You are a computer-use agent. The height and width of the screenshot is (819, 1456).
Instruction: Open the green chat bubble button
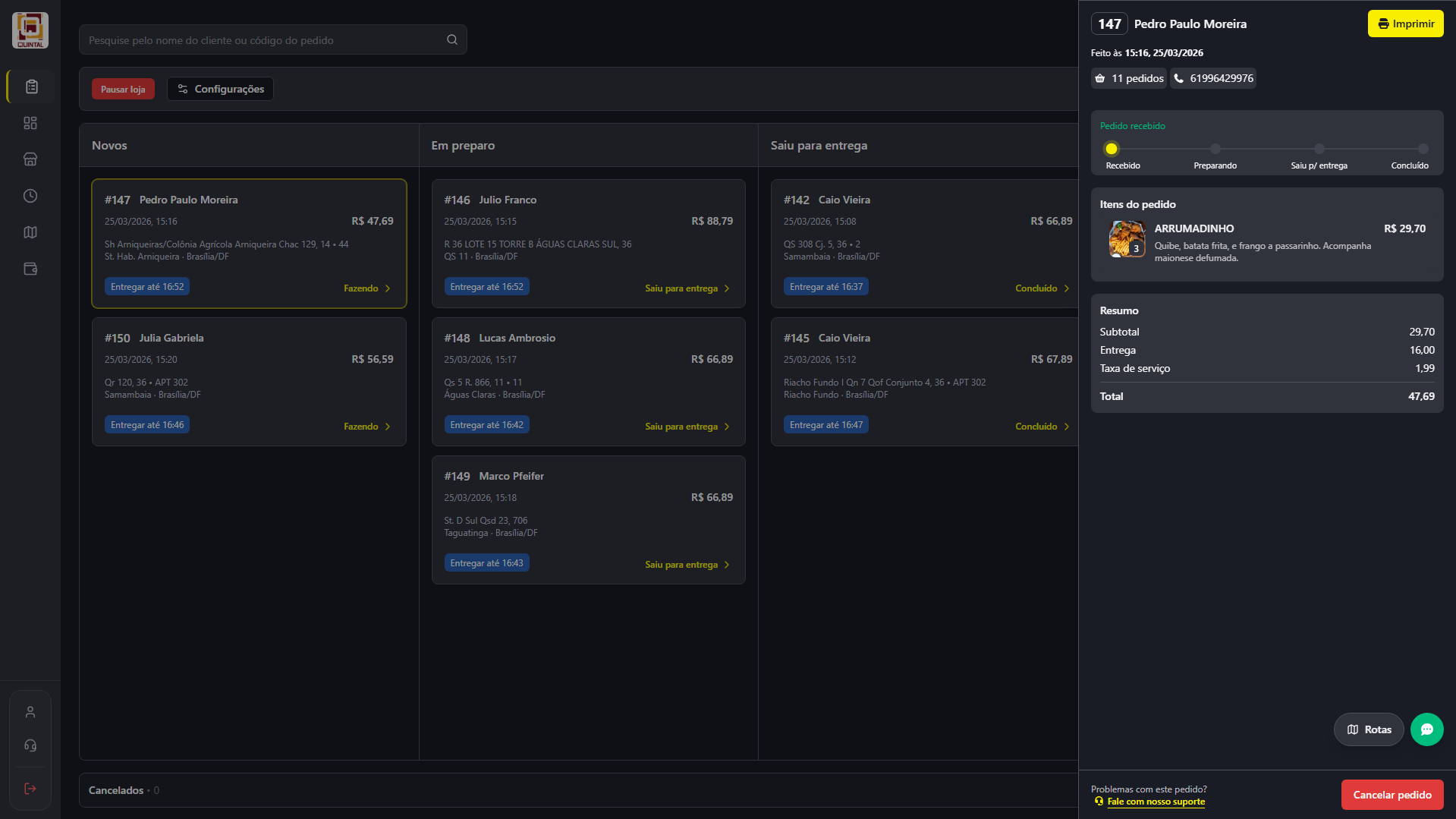(1426, 729)
